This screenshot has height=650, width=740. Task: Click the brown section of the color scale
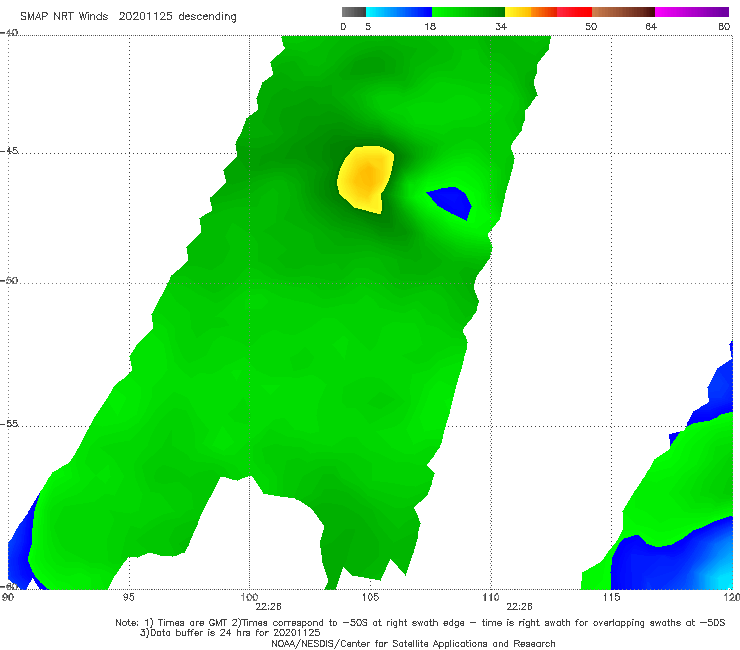623,12
